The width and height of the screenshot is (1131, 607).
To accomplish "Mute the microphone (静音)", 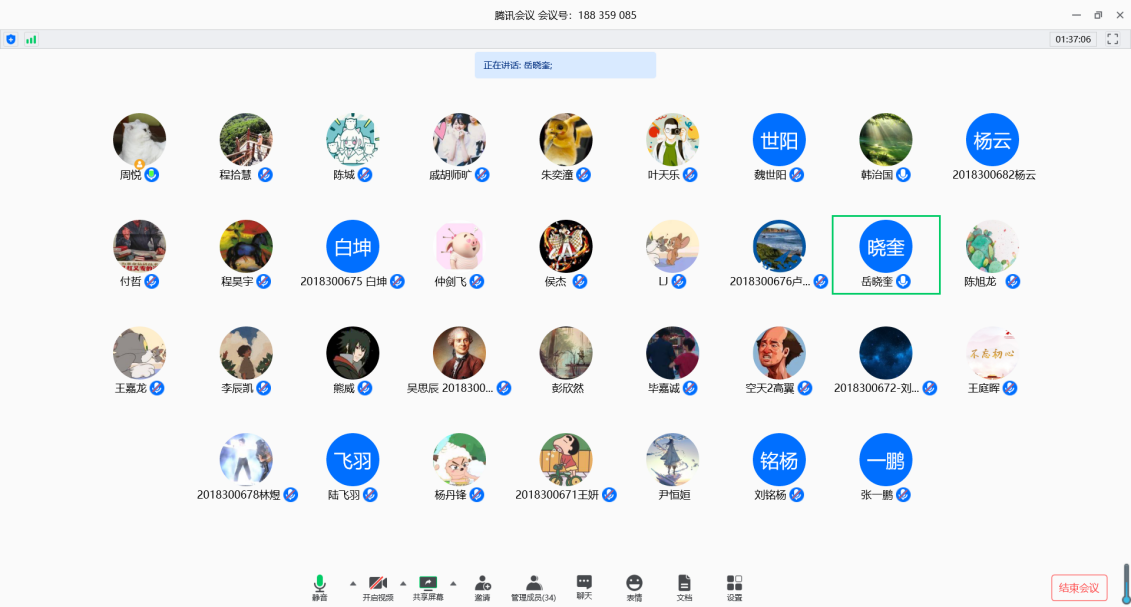I will point(320,587).
